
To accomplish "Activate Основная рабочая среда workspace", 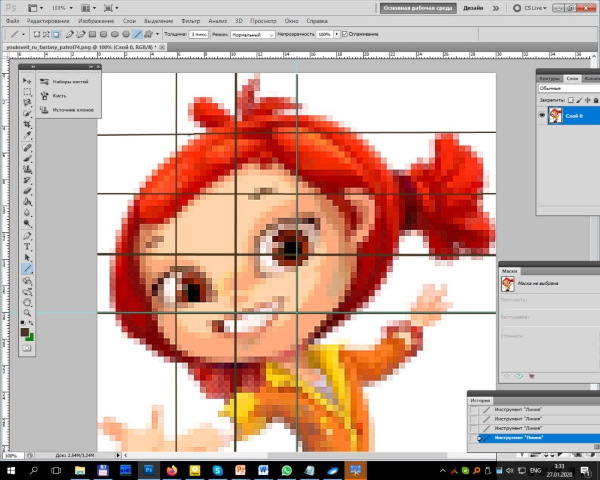I will pos(418,8).
